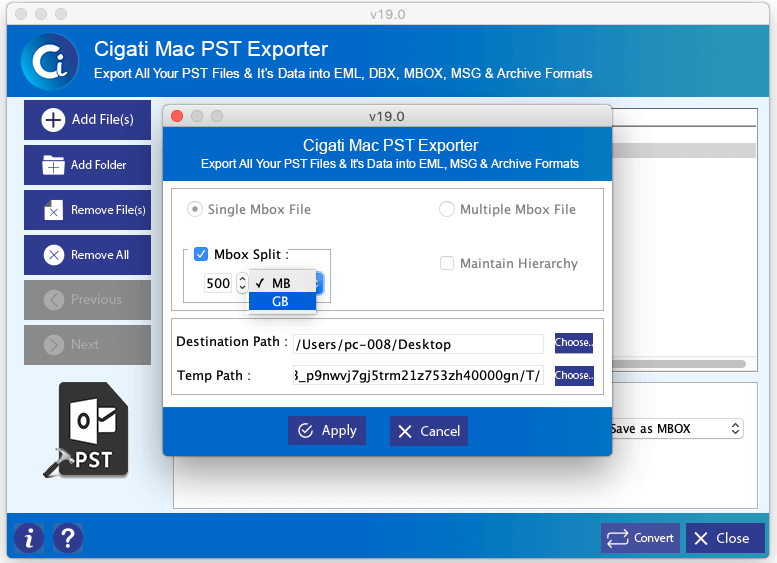
Task: Click Choose for Destination Path
Action: pos(574,342)
